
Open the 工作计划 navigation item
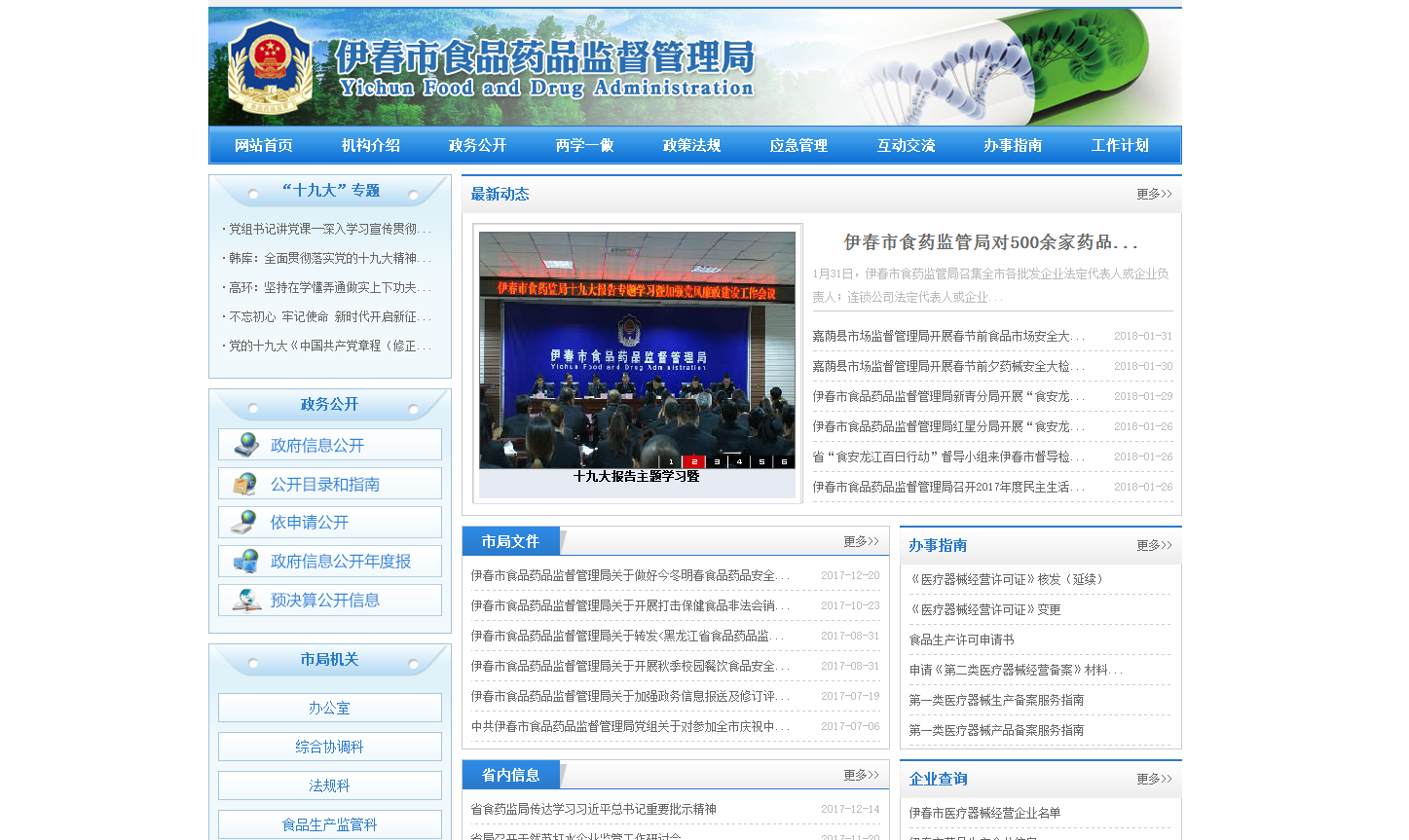pyautogui.click(x=1121, y=145)
